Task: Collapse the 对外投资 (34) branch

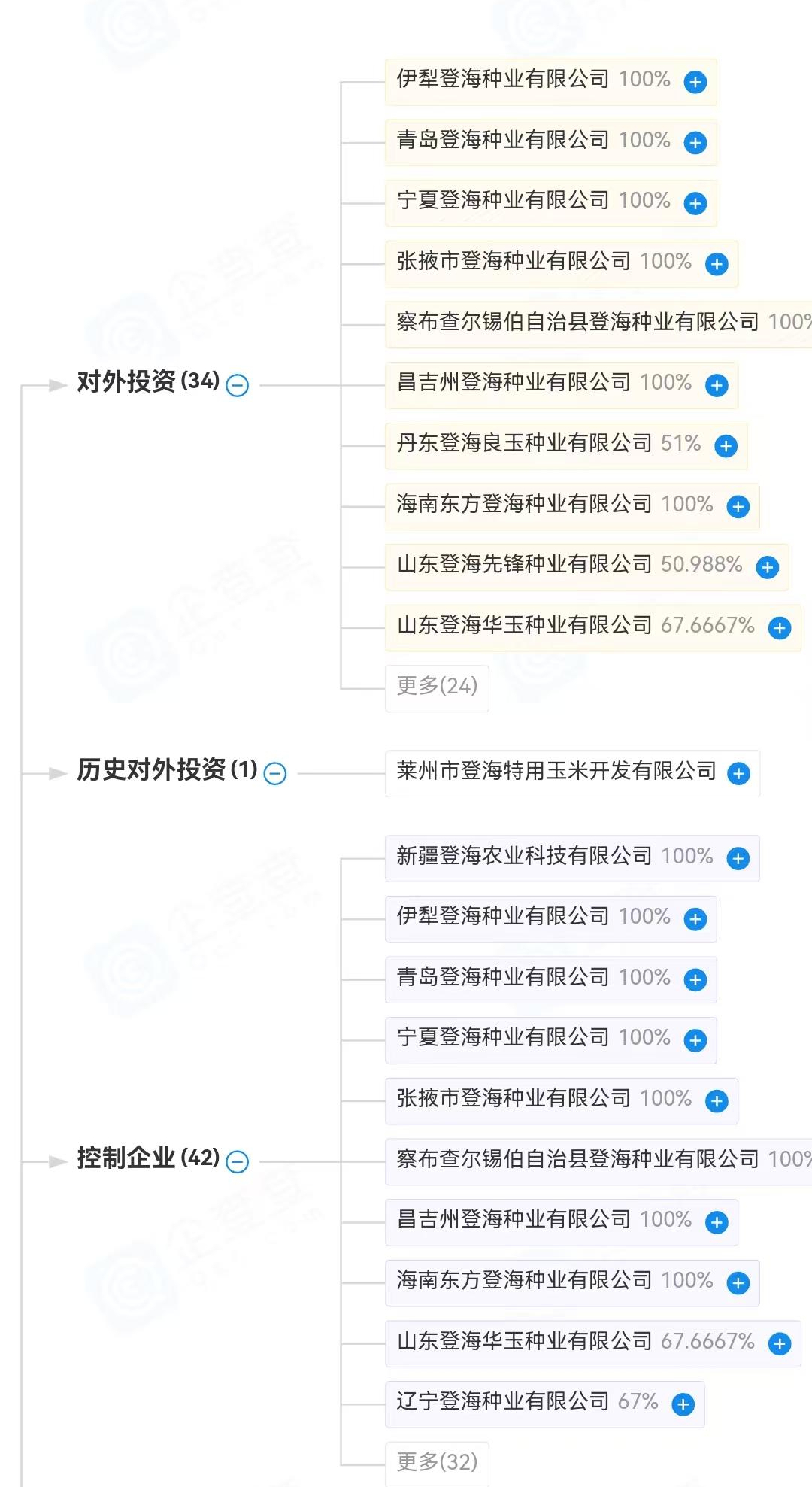Action: (x=238, y=385)
